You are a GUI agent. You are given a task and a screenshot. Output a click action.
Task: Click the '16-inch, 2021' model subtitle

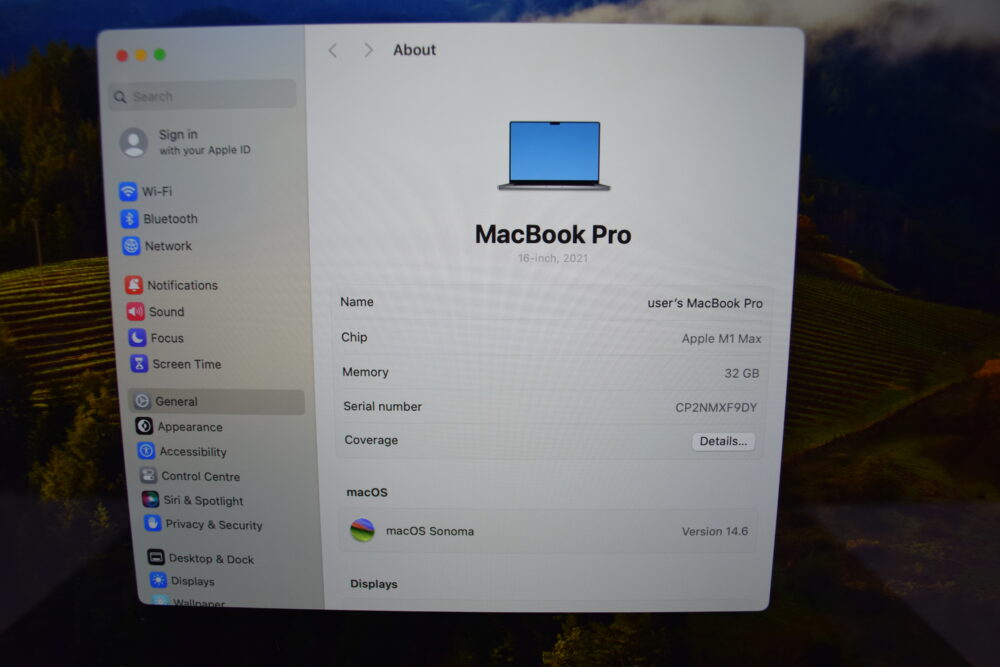553,258
